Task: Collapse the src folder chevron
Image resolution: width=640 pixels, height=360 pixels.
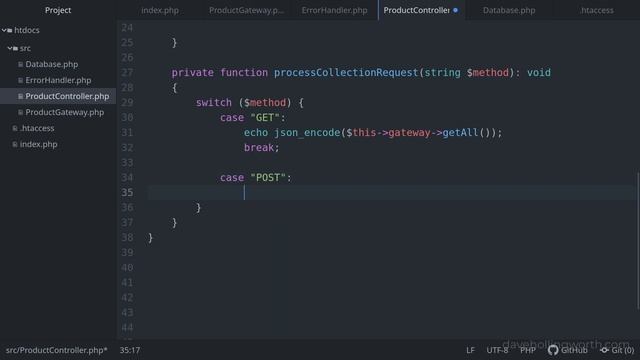Action: click(9, 48)
